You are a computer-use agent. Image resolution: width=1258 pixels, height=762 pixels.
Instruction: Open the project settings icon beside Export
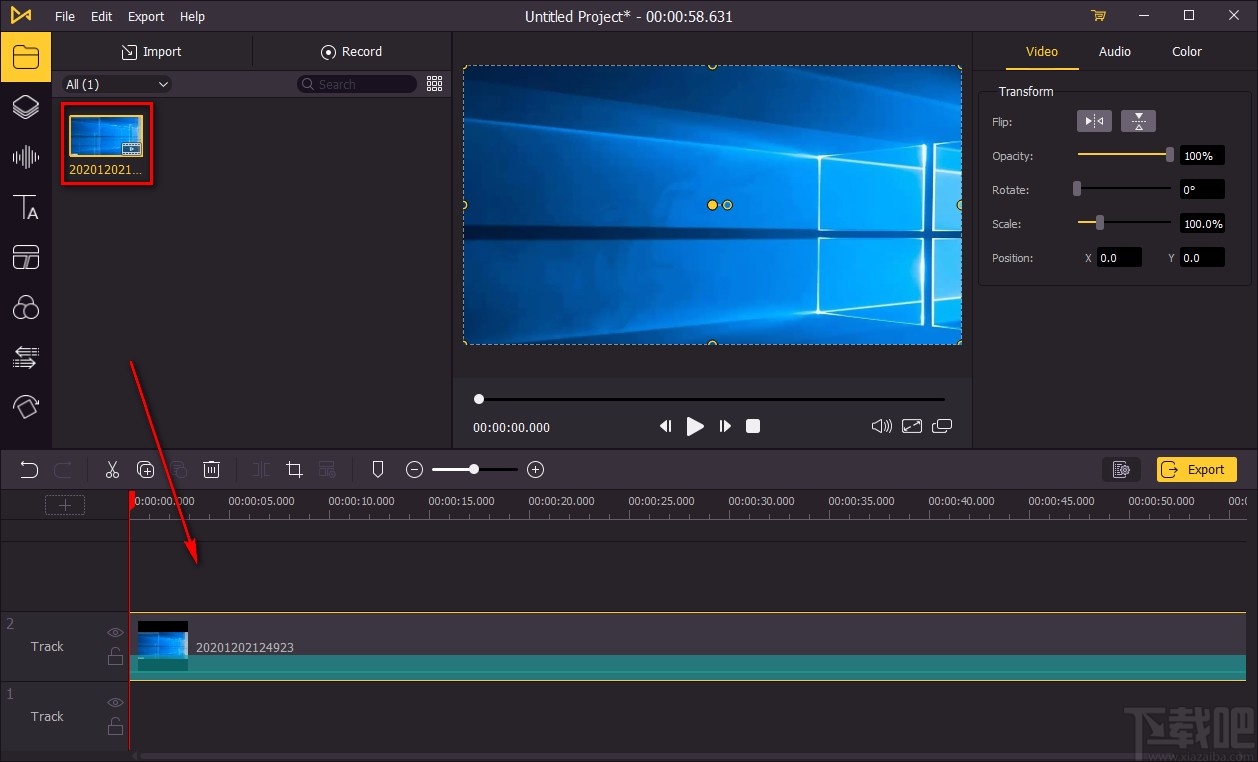pos(1121,470)
